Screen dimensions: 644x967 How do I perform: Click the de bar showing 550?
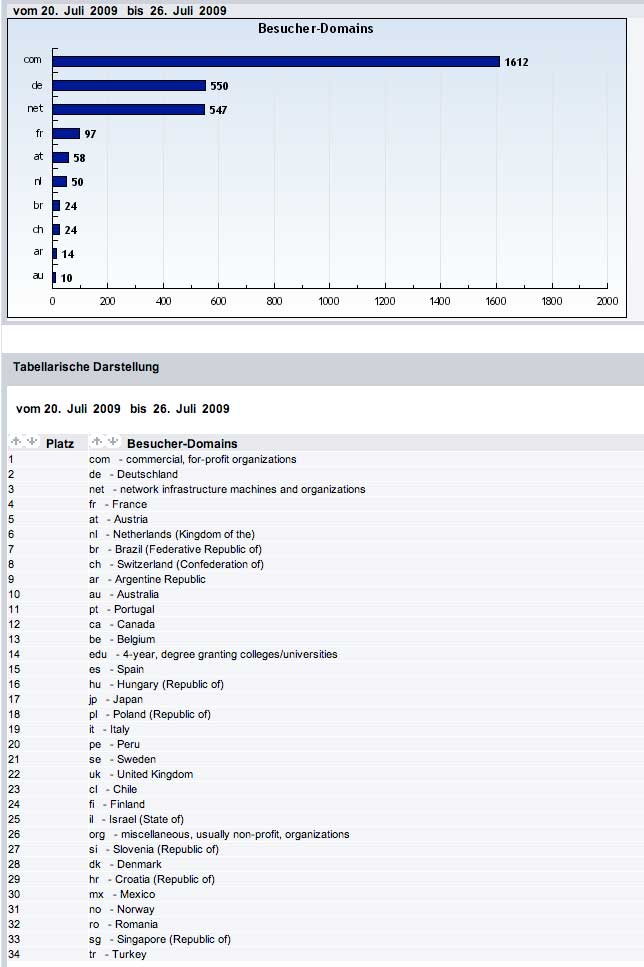(x=129, y=86)
